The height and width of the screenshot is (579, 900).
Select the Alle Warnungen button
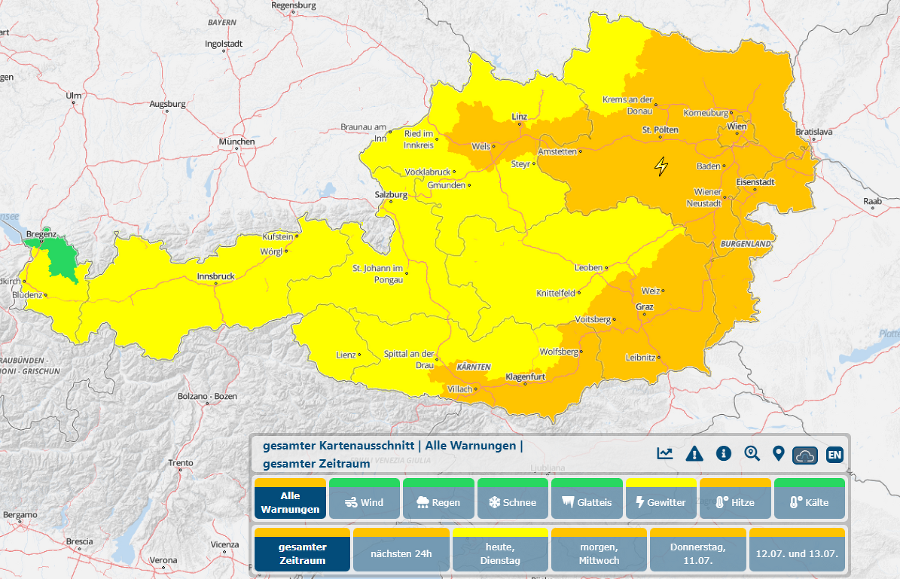click(290, 501)
